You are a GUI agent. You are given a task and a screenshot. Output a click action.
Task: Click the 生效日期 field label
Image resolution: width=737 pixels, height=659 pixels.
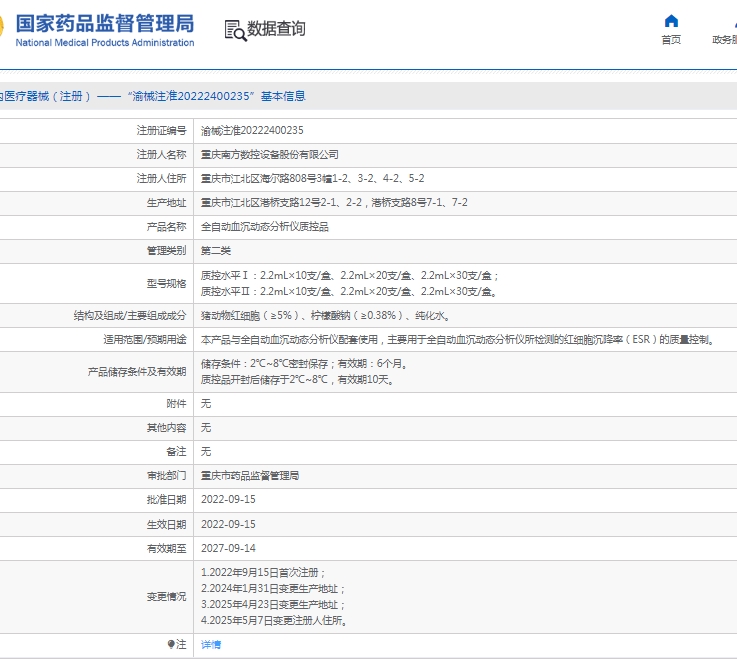coord(166,524)
